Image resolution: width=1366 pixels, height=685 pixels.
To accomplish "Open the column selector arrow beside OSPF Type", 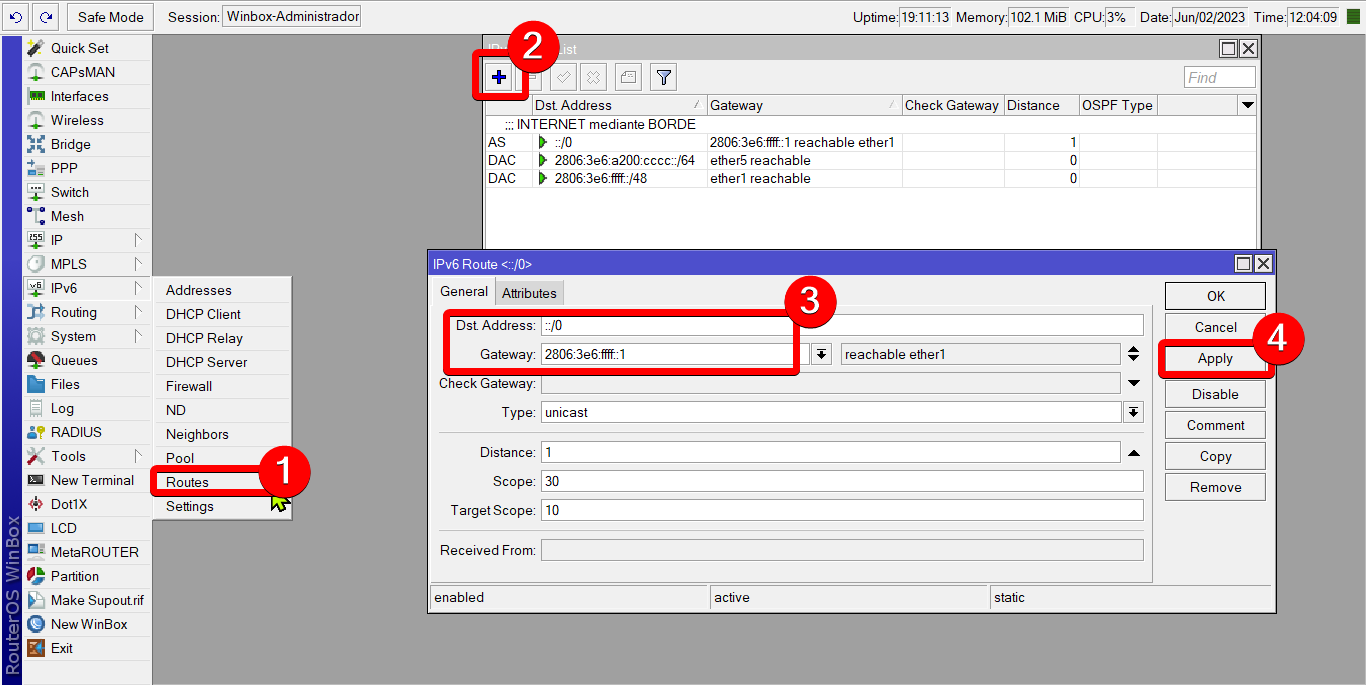I will 1246,105.
